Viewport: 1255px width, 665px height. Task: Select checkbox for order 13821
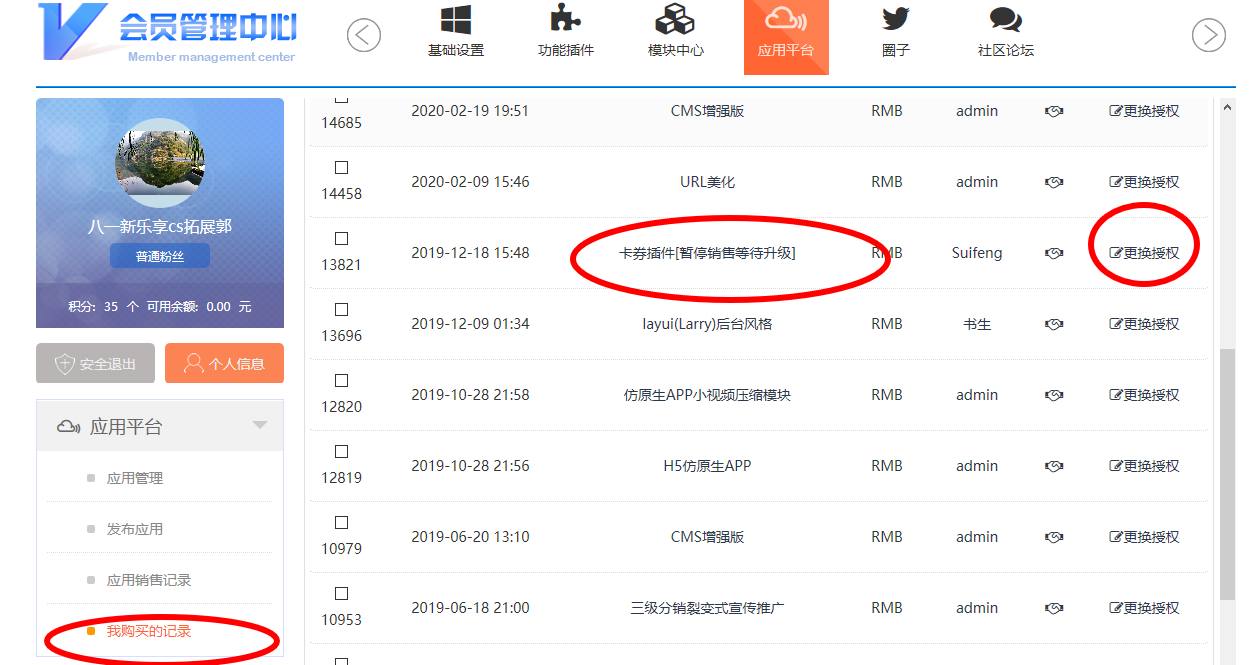(x=341, y=239)
